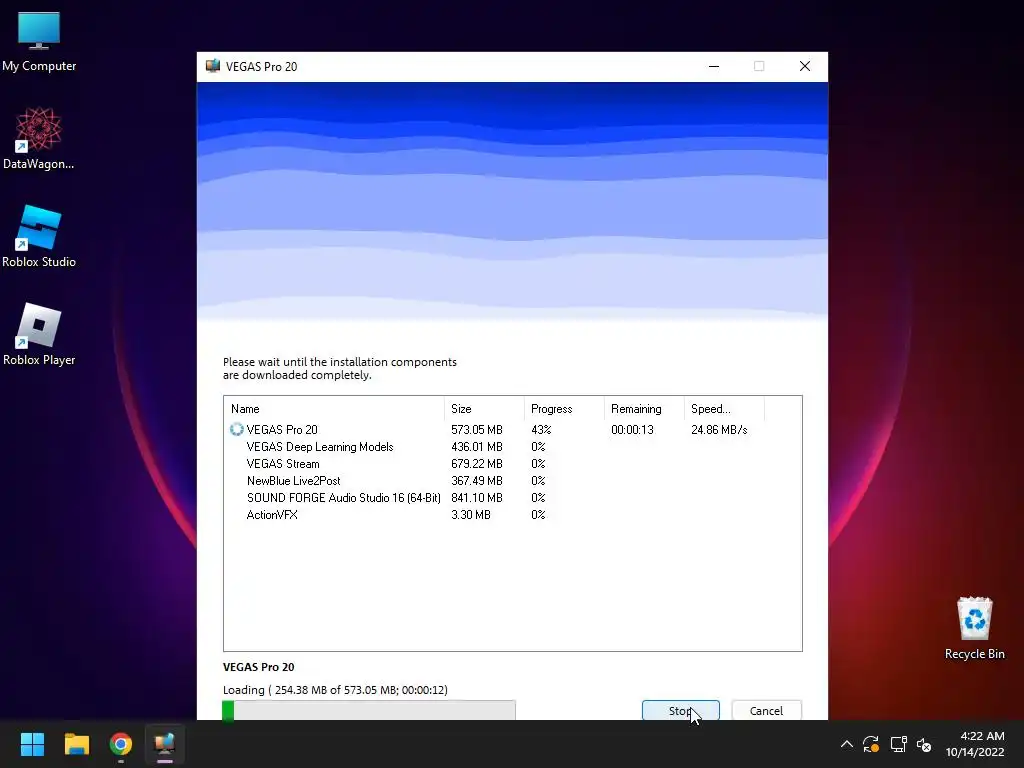The width and height of the screenshot is (1024, 768).
Task: Click the 00:00:13 remaining time
Action: [x=632, y=430]
